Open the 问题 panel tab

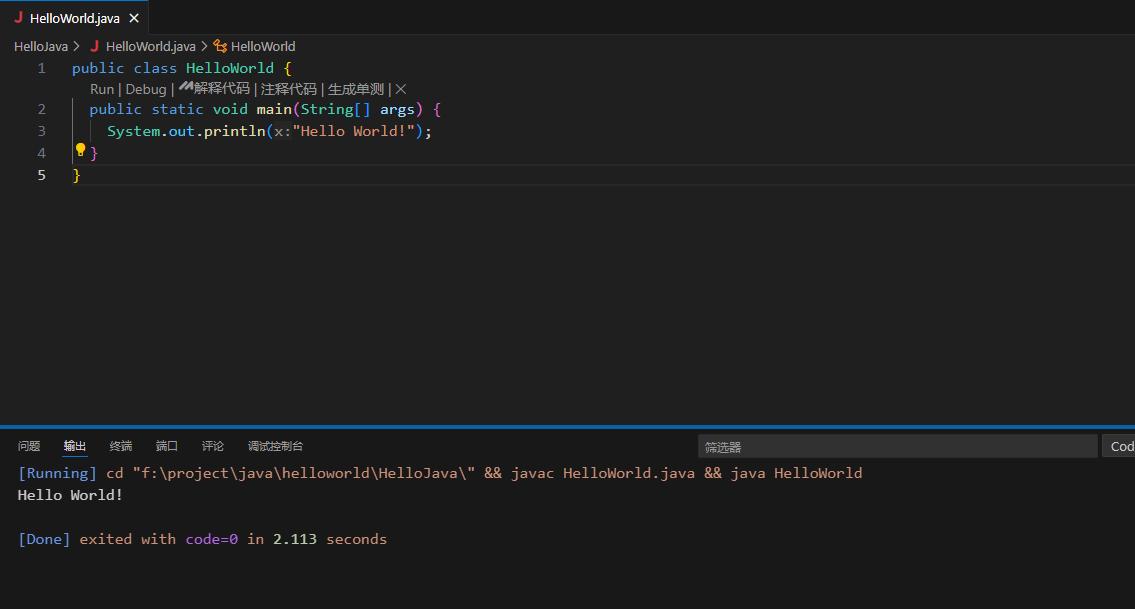click(x=28, y=446)
